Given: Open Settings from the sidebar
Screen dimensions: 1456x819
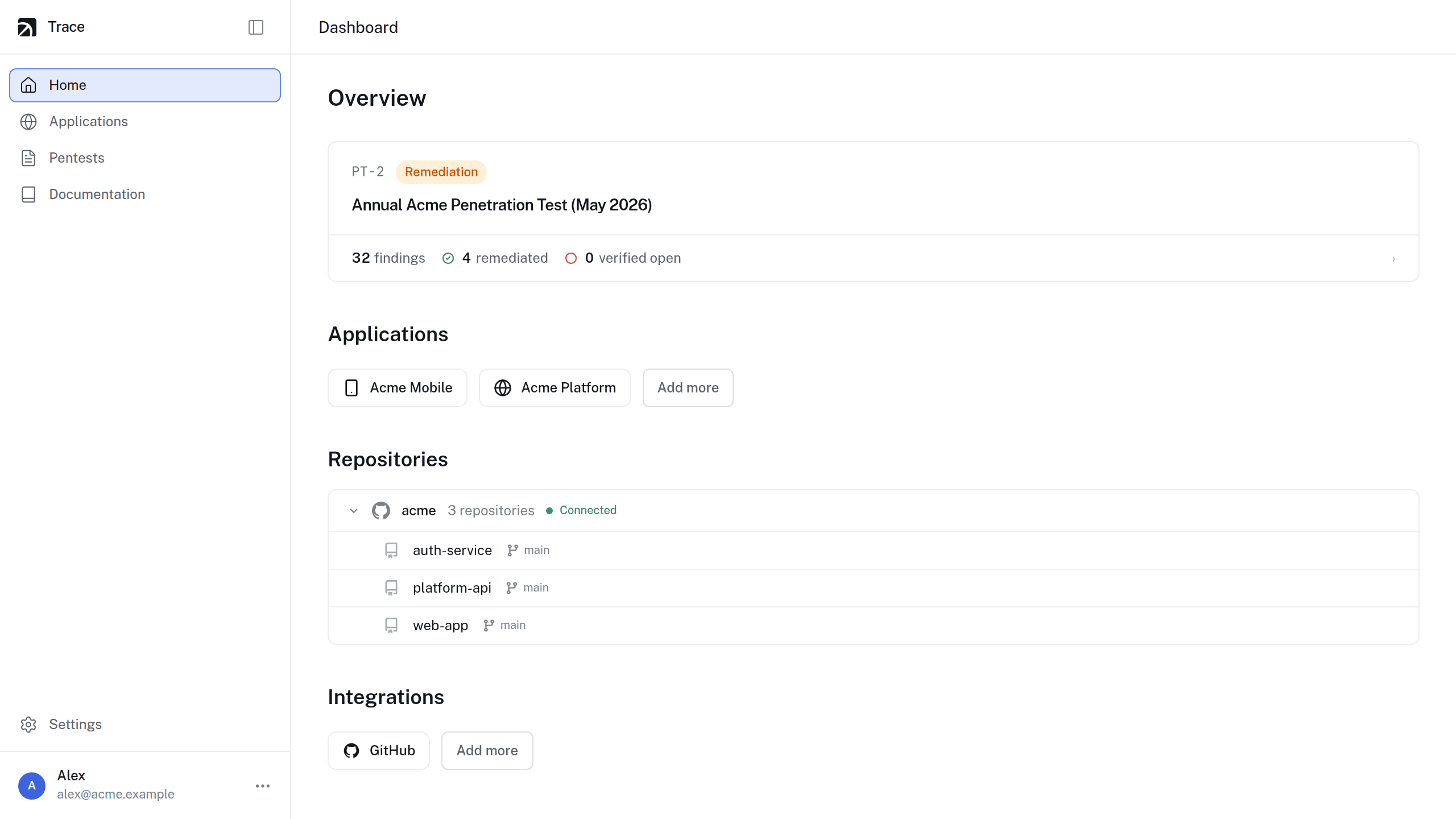Looking at the screenshot, I should click(x=145, y=725).
